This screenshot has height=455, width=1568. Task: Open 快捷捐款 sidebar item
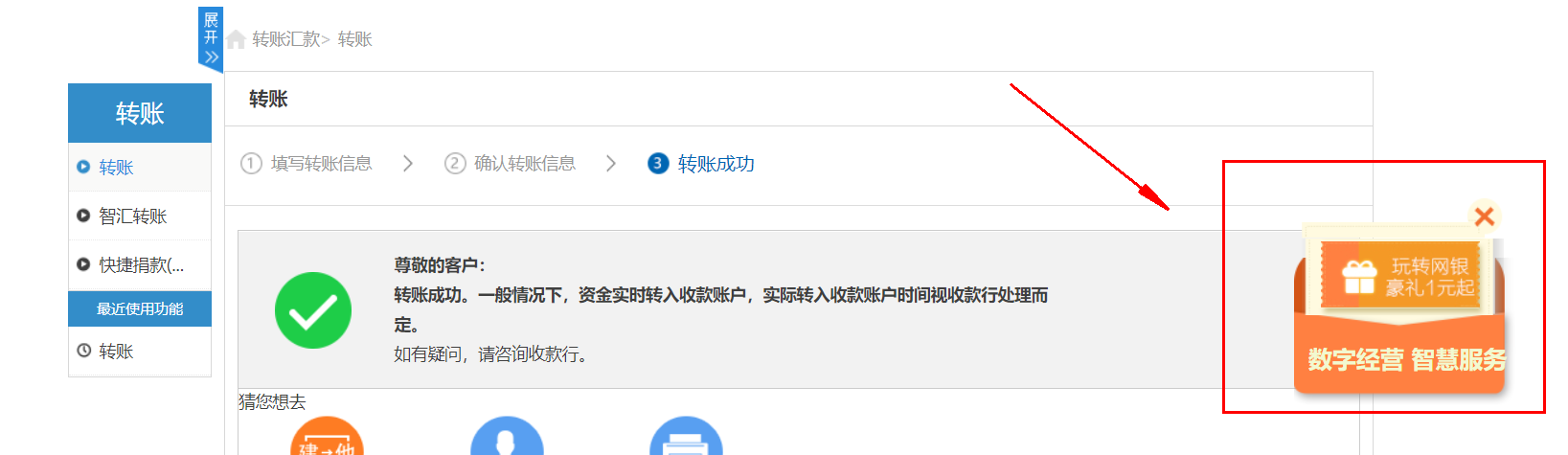tap(139, 265)
